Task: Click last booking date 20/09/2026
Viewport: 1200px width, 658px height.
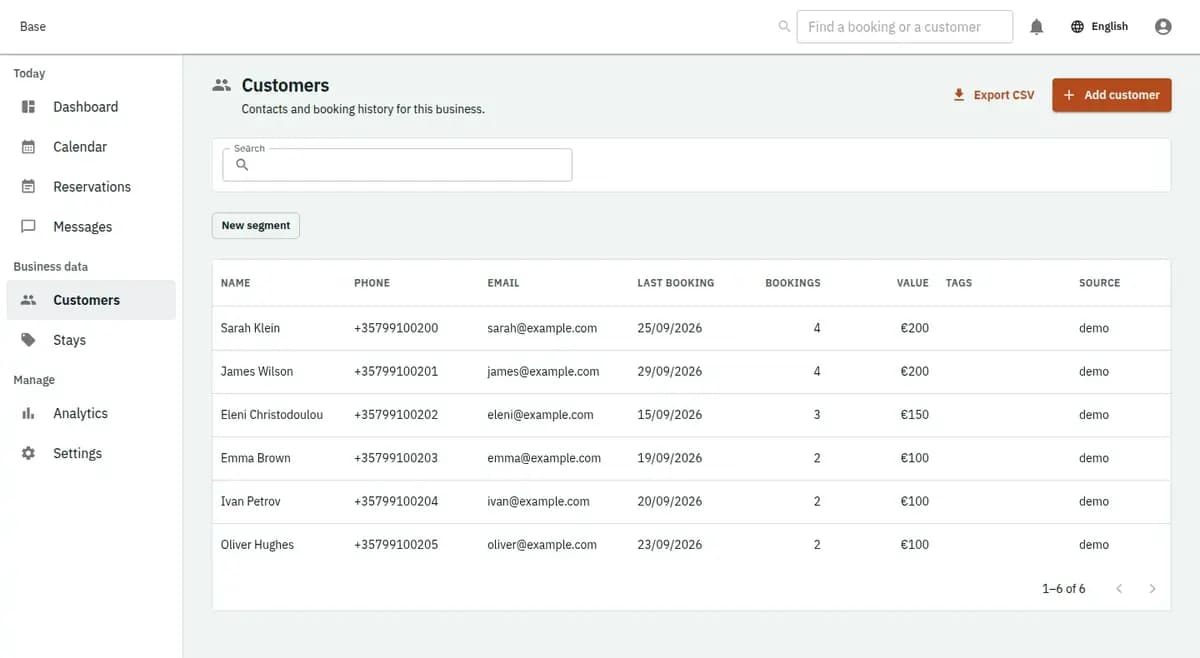Action: (670, 502)
